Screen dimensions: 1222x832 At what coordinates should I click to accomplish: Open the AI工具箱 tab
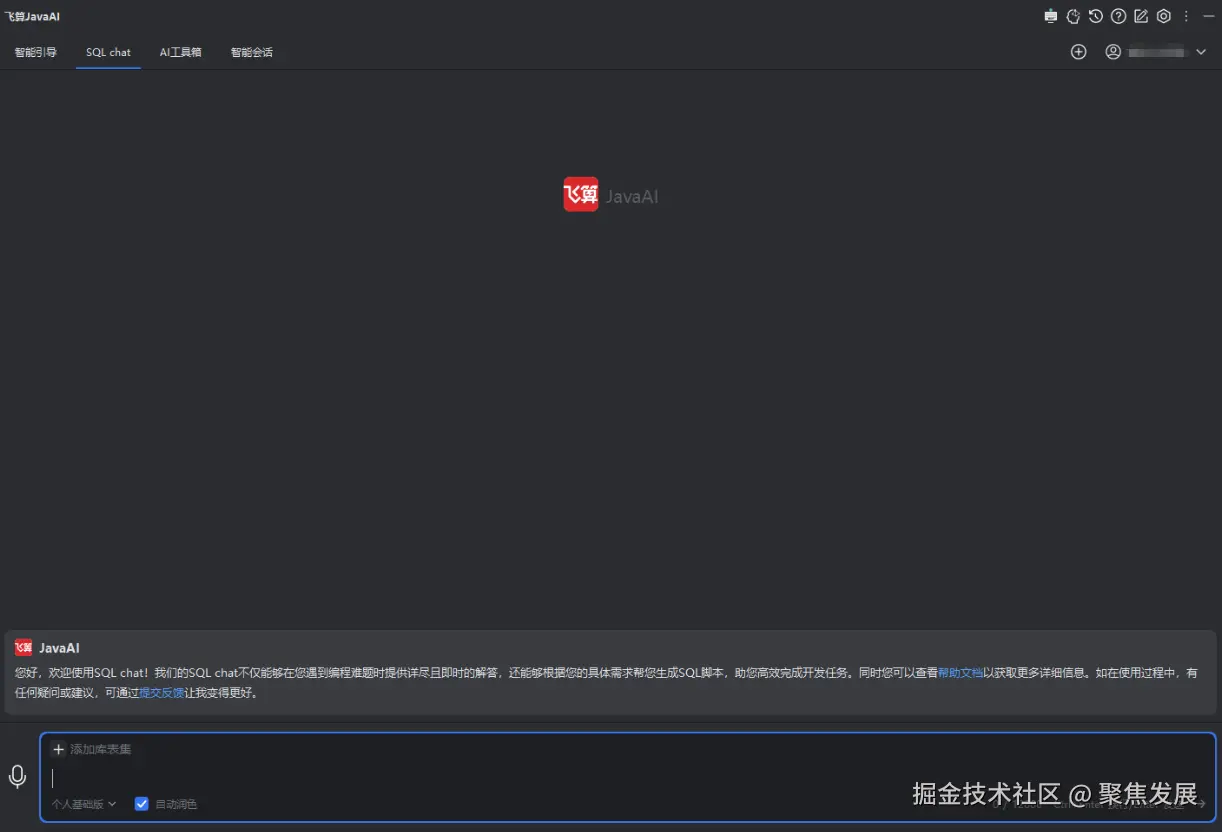click(180, 52)
